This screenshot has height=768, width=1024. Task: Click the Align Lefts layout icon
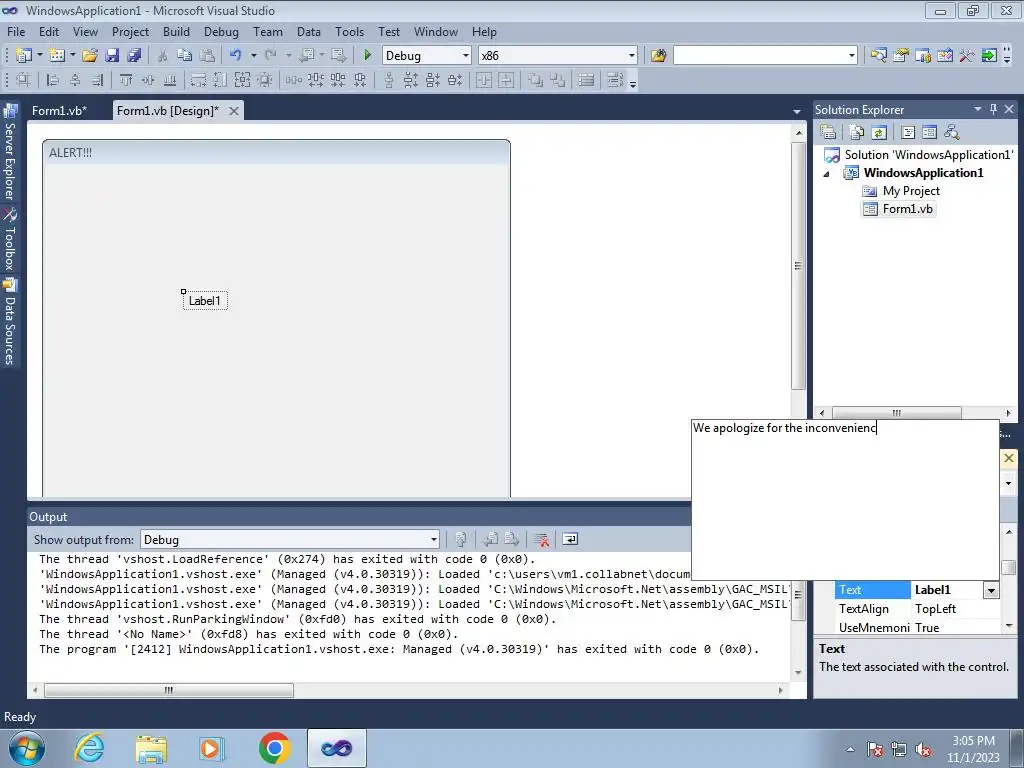click(54, 80)
